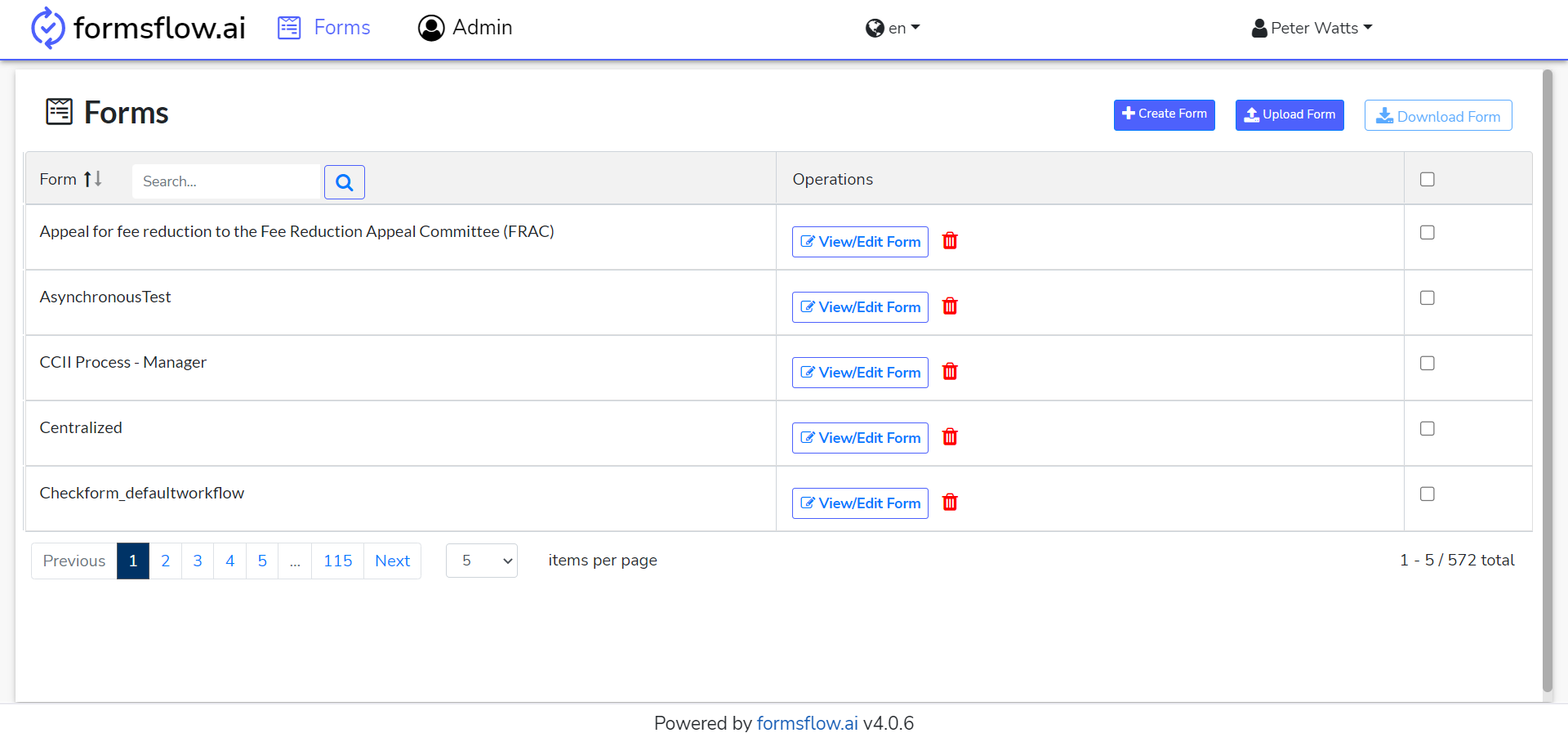Remove the FRAC appeal form with trash icon
Screen dimensions: 1568x733
950,241
